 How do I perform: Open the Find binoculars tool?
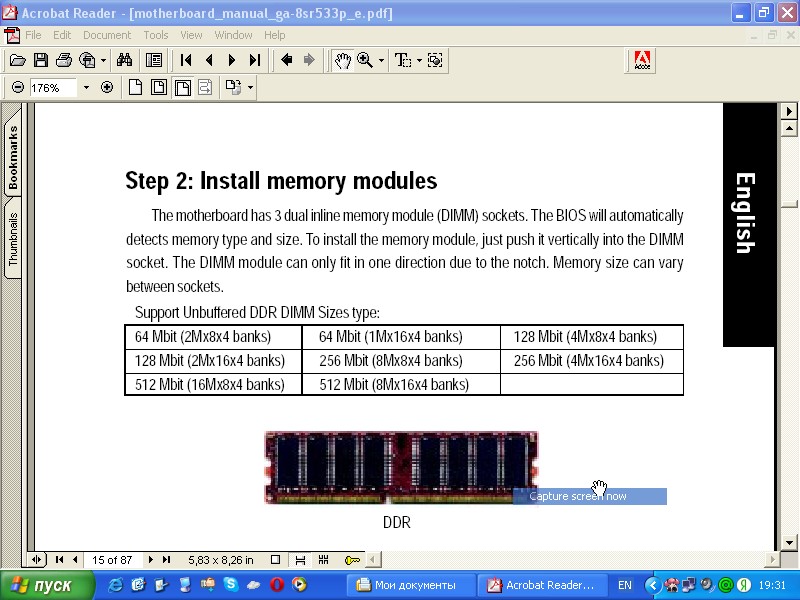tap(124, 60)
